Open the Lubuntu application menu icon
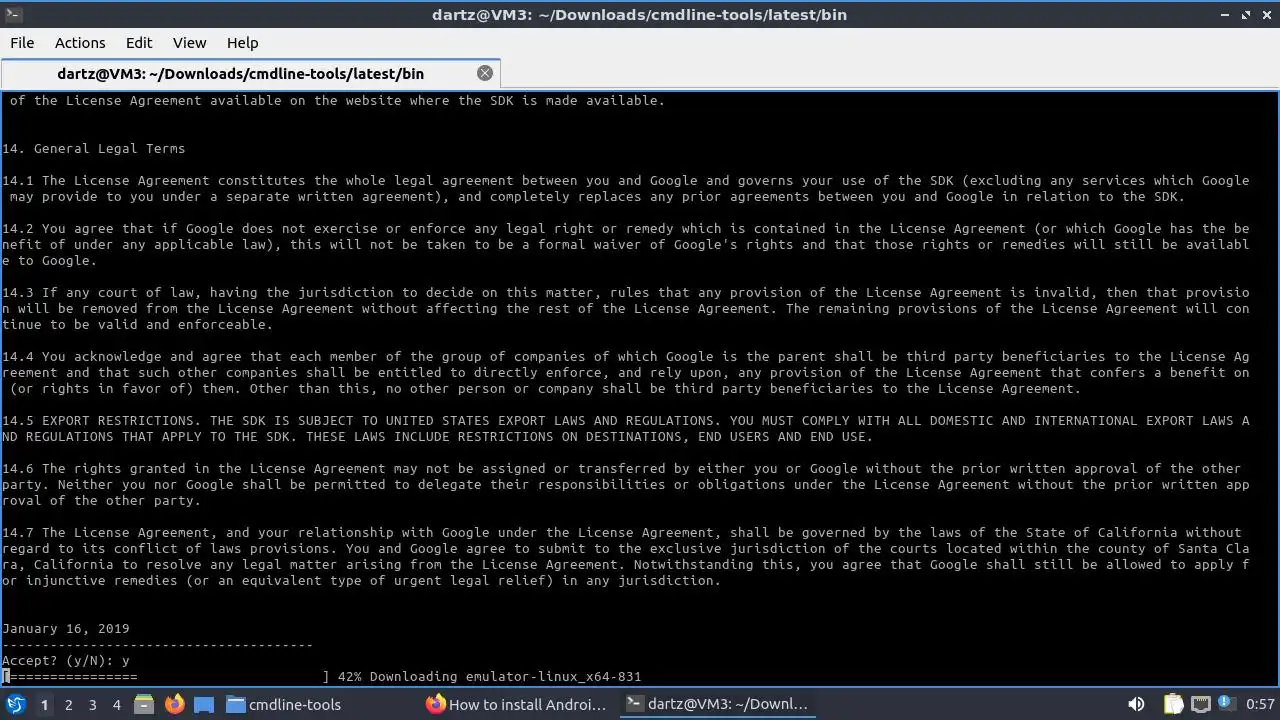The image size is (1280, 720). click(16, 704)
